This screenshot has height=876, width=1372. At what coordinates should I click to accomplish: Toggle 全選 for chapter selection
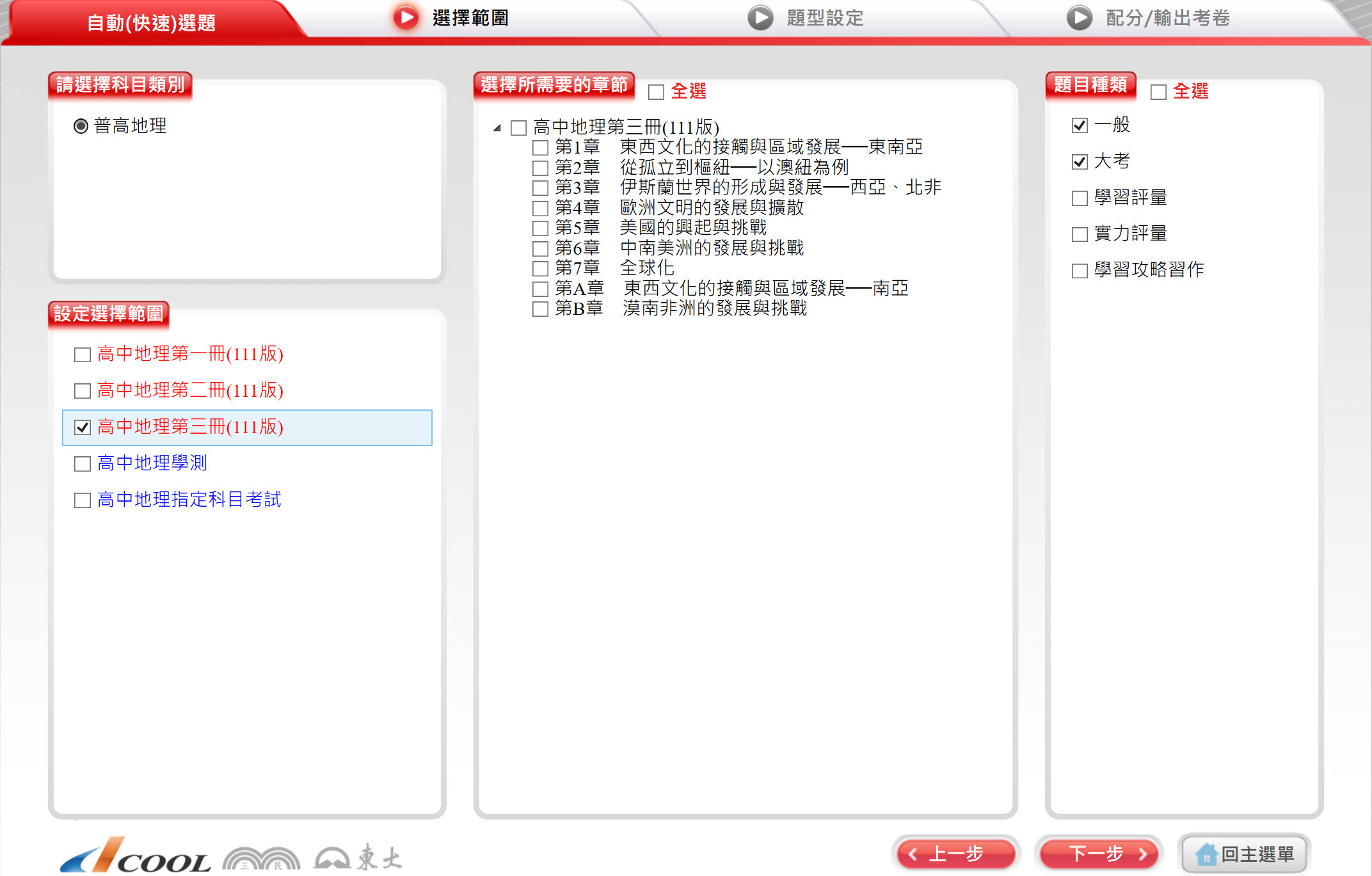coord(656,92)
